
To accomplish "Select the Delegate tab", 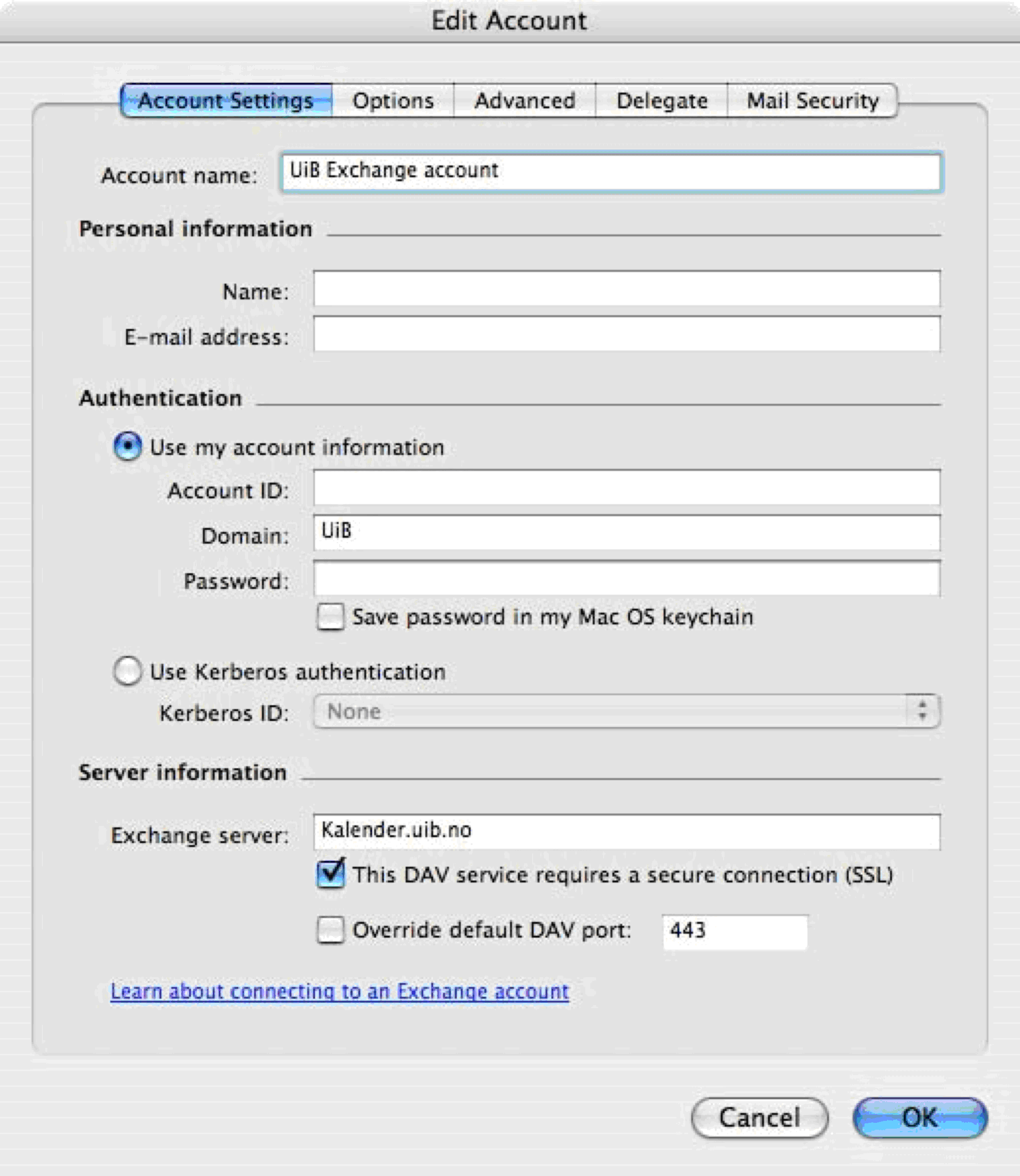I will tap(662, 101).
